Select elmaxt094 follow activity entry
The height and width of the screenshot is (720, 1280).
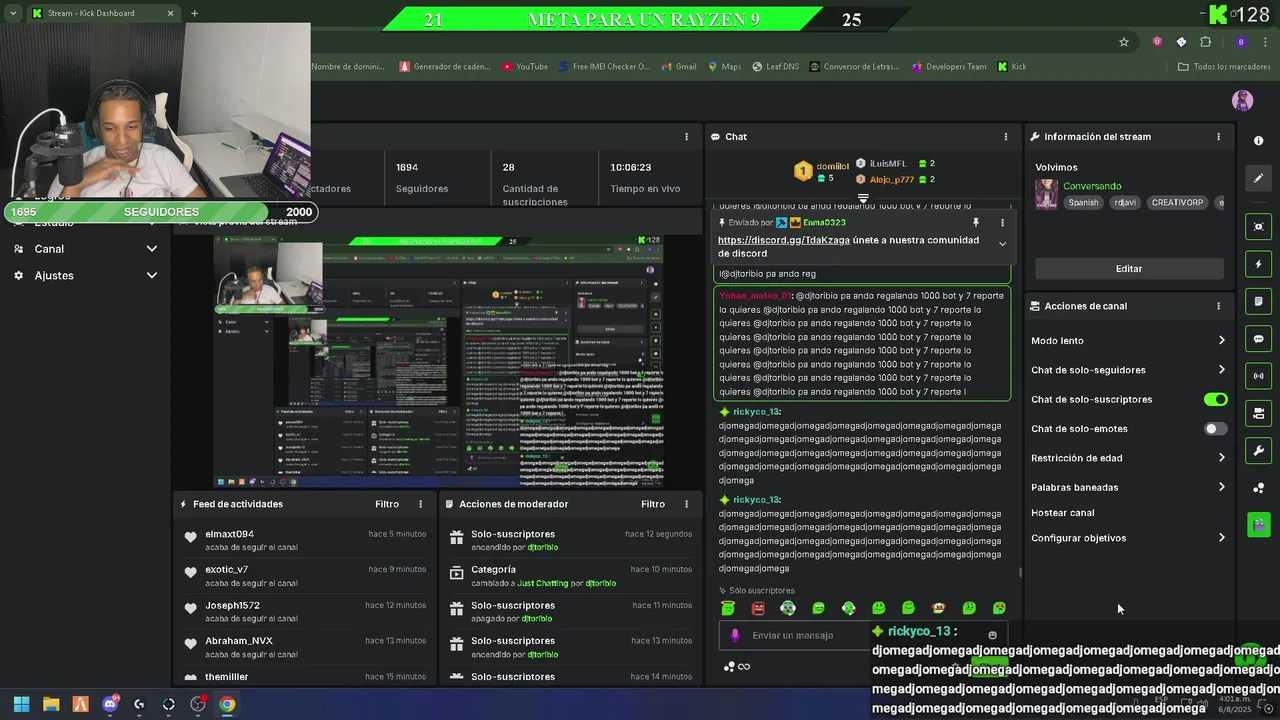click(x=304, y=541)
